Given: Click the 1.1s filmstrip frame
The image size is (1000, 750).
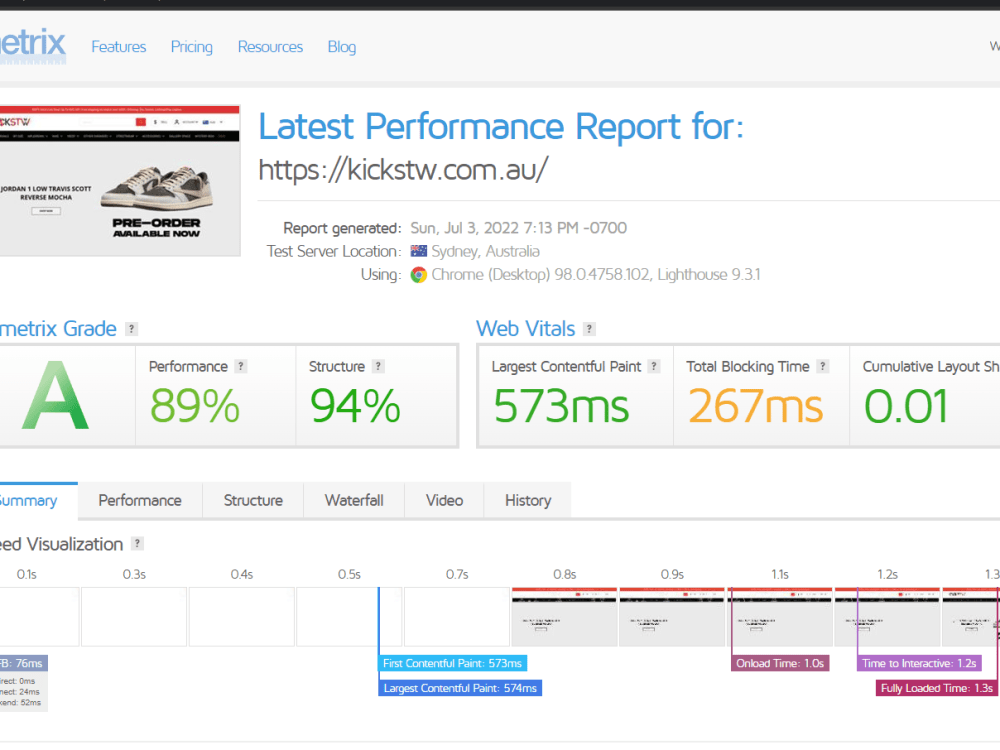Looking at the screenshot, I should click(779, 617).
